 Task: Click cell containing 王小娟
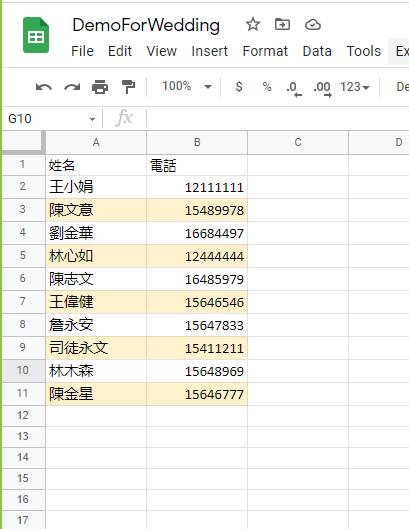(96, 187)
